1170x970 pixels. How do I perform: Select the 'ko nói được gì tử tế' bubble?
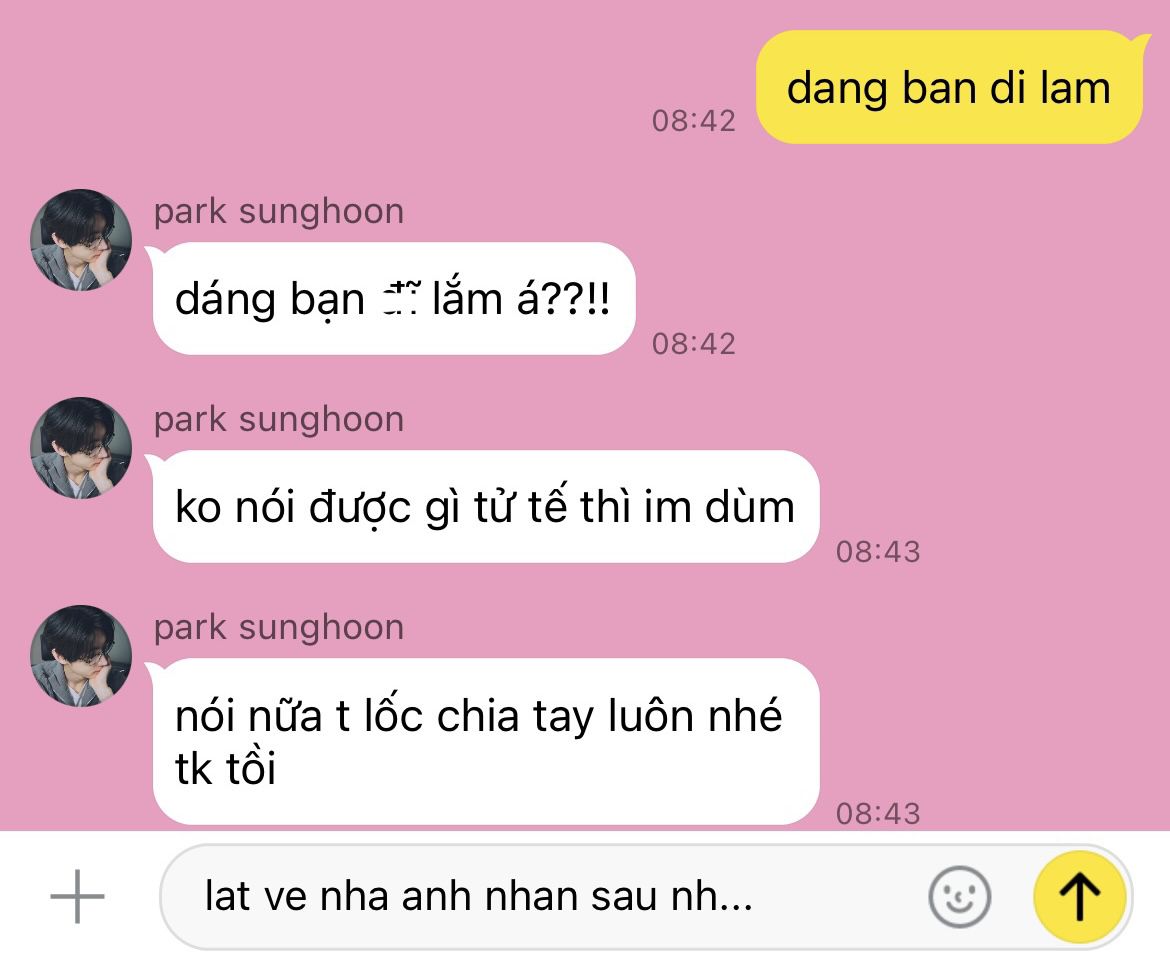pos(485,507)
